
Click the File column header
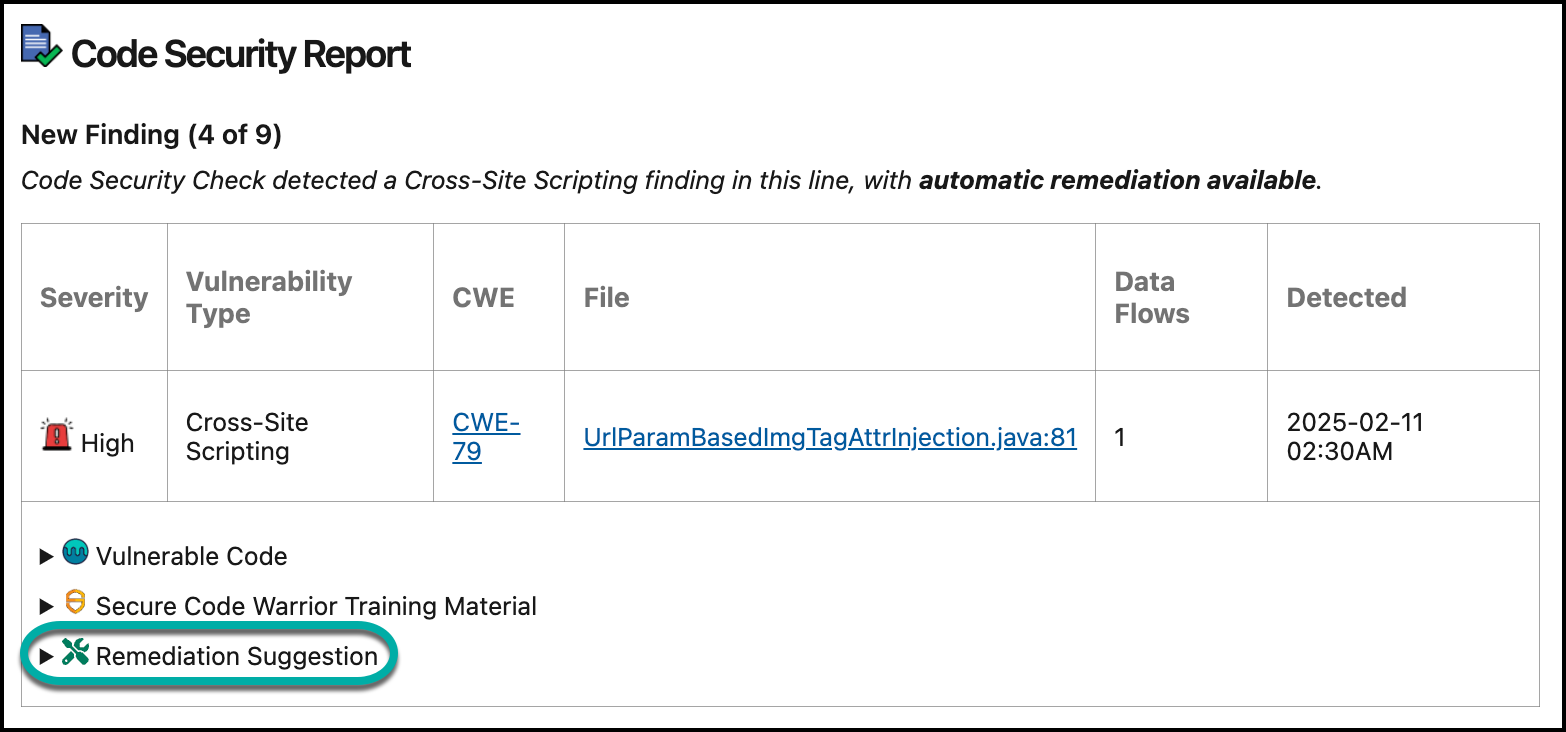607,298
